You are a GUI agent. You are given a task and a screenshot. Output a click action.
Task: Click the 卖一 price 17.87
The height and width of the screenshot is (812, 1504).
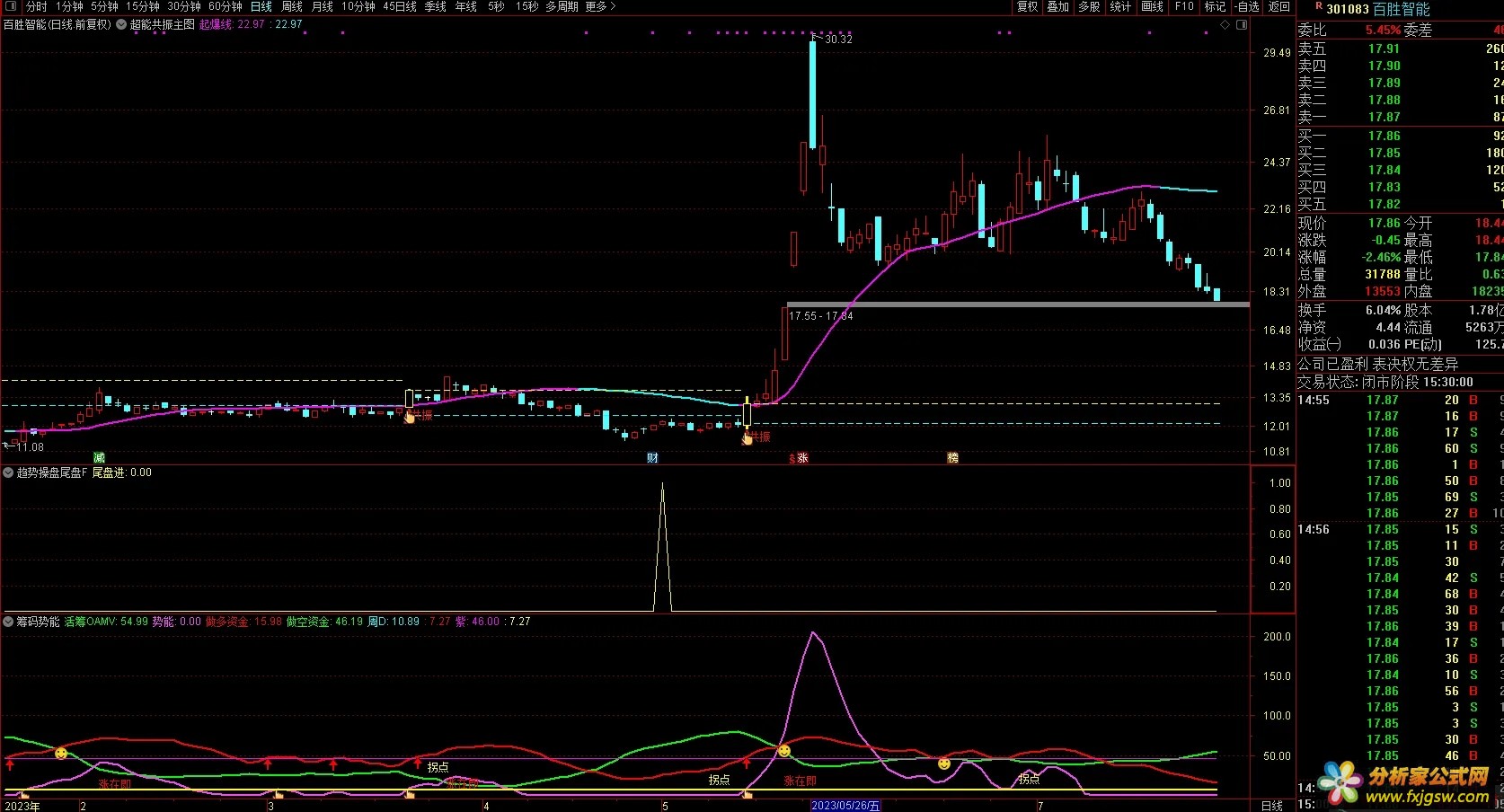click(x=1384, y=118)
